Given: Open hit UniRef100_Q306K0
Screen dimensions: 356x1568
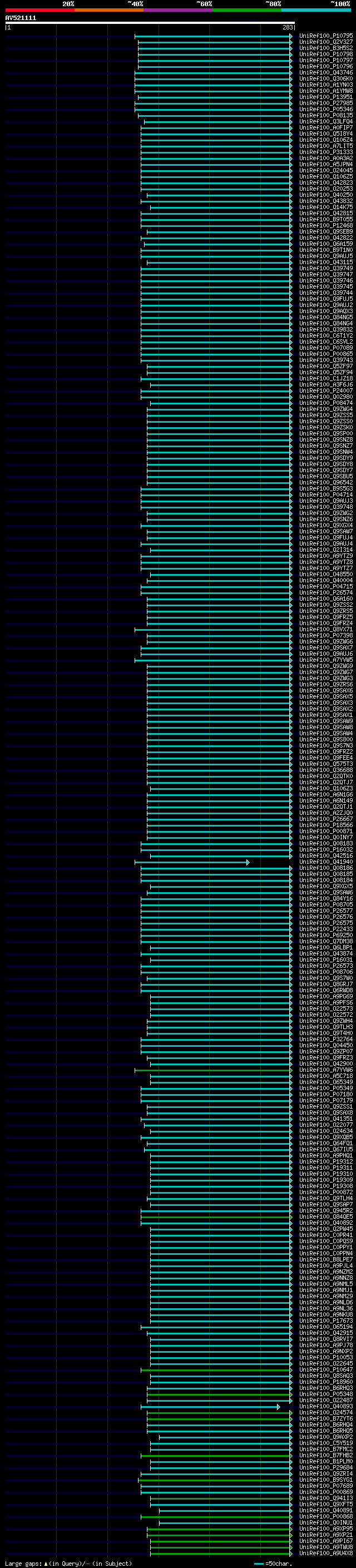Looking at the screenshot, I should pos(326,78).
